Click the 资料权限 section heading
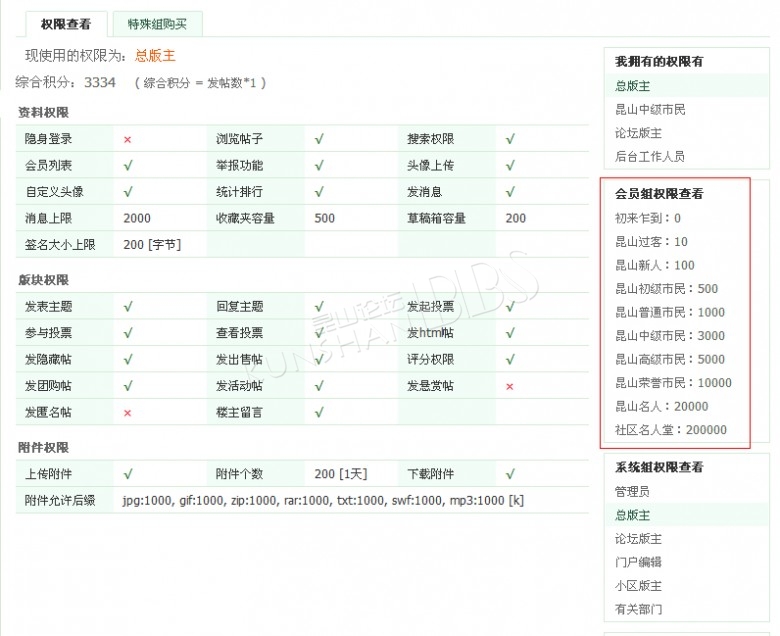The image size is (780, 636). (x=43, y=113)
